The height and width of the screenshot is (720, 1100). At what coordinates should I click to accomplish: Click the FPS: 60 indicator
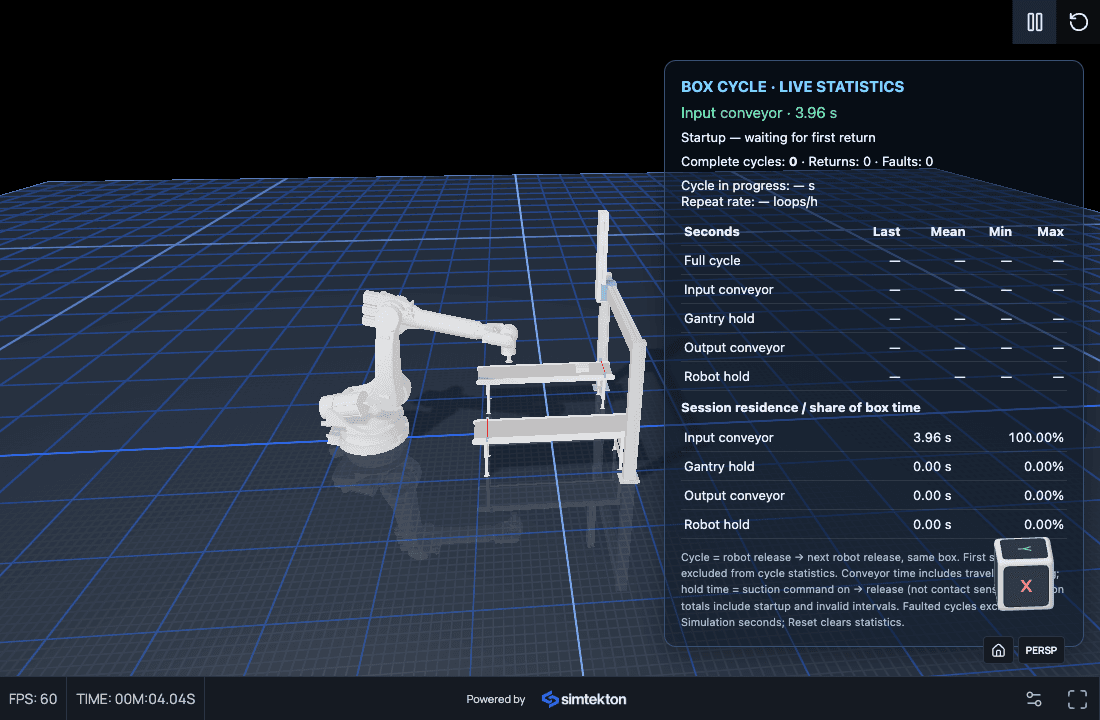pos(33,699)
